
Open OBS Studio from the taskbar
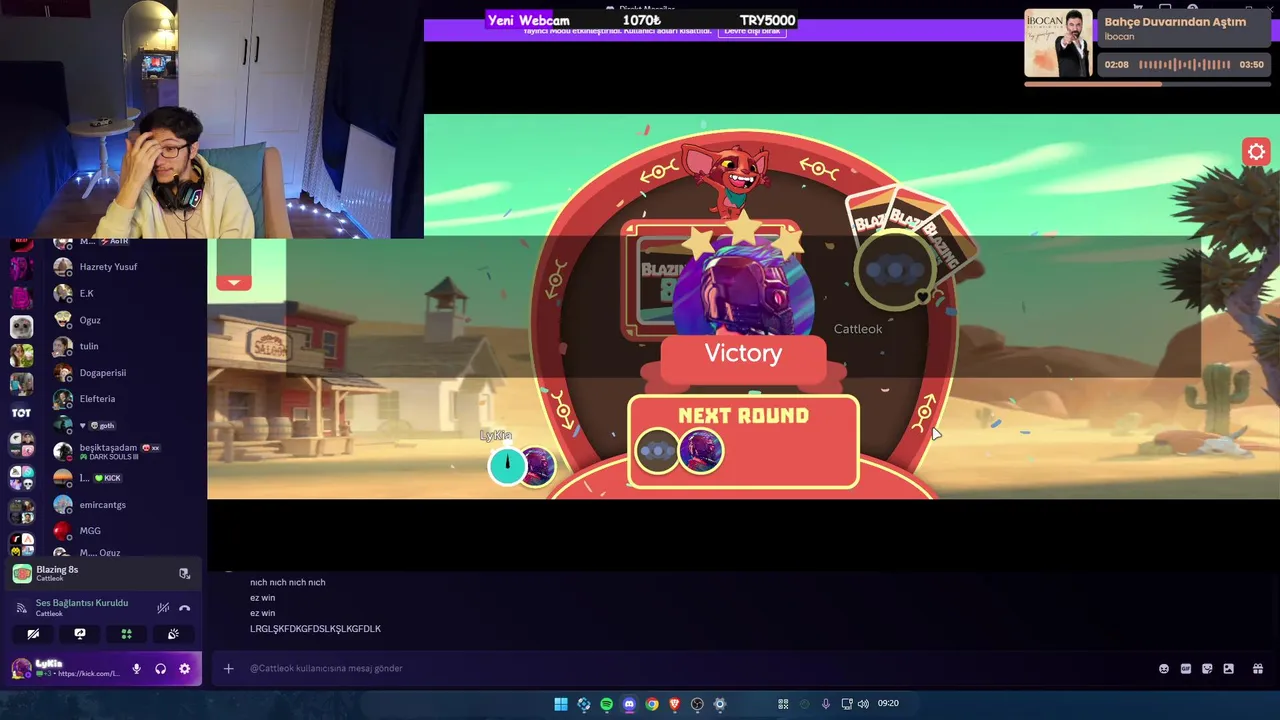coord(697,704)
